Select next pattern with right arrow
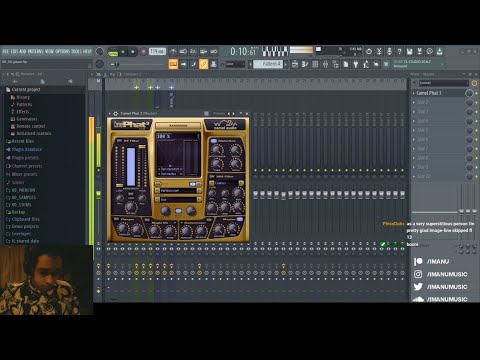 click(x=286, y=64)
